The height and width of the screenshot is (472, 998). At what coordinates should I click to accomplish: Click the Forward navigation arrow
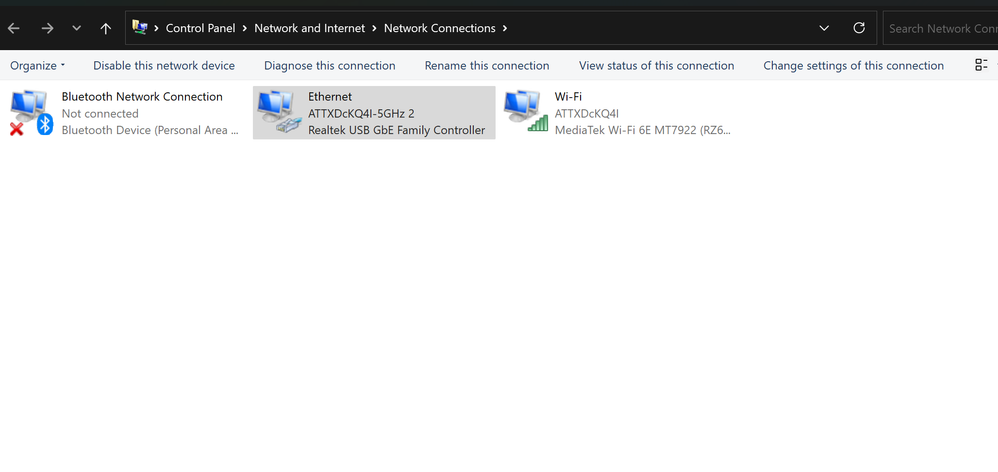pos(47,28)
